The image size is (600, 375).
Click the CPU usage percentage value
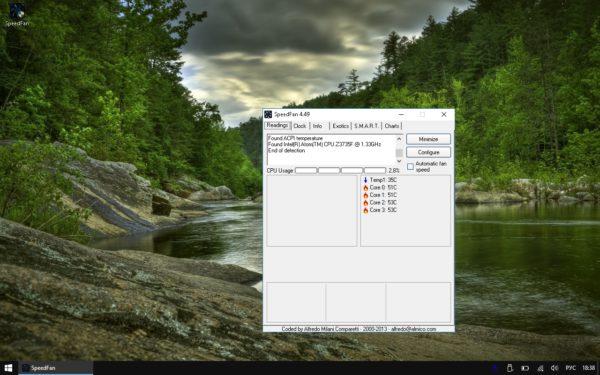pyautogui.click(x=394, y=171)
